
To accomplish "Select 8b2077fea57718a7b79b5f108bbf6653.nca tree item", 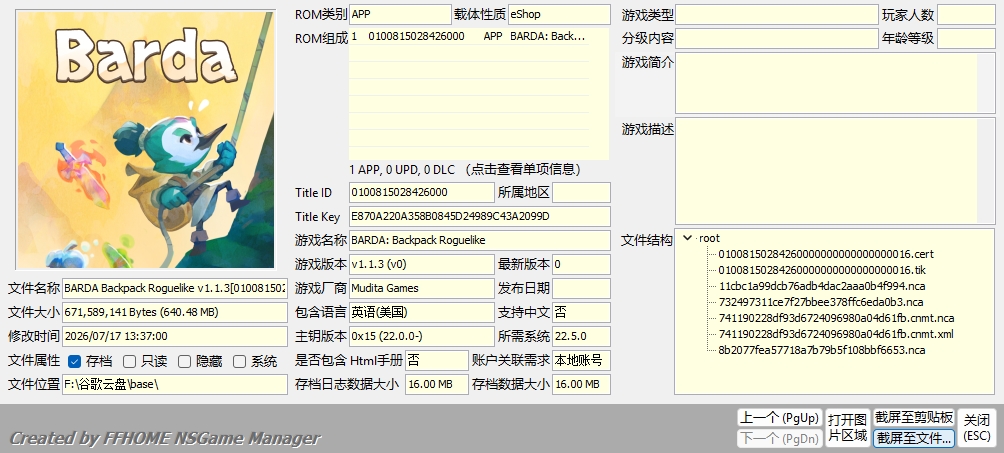I will (x=822, y=350).
